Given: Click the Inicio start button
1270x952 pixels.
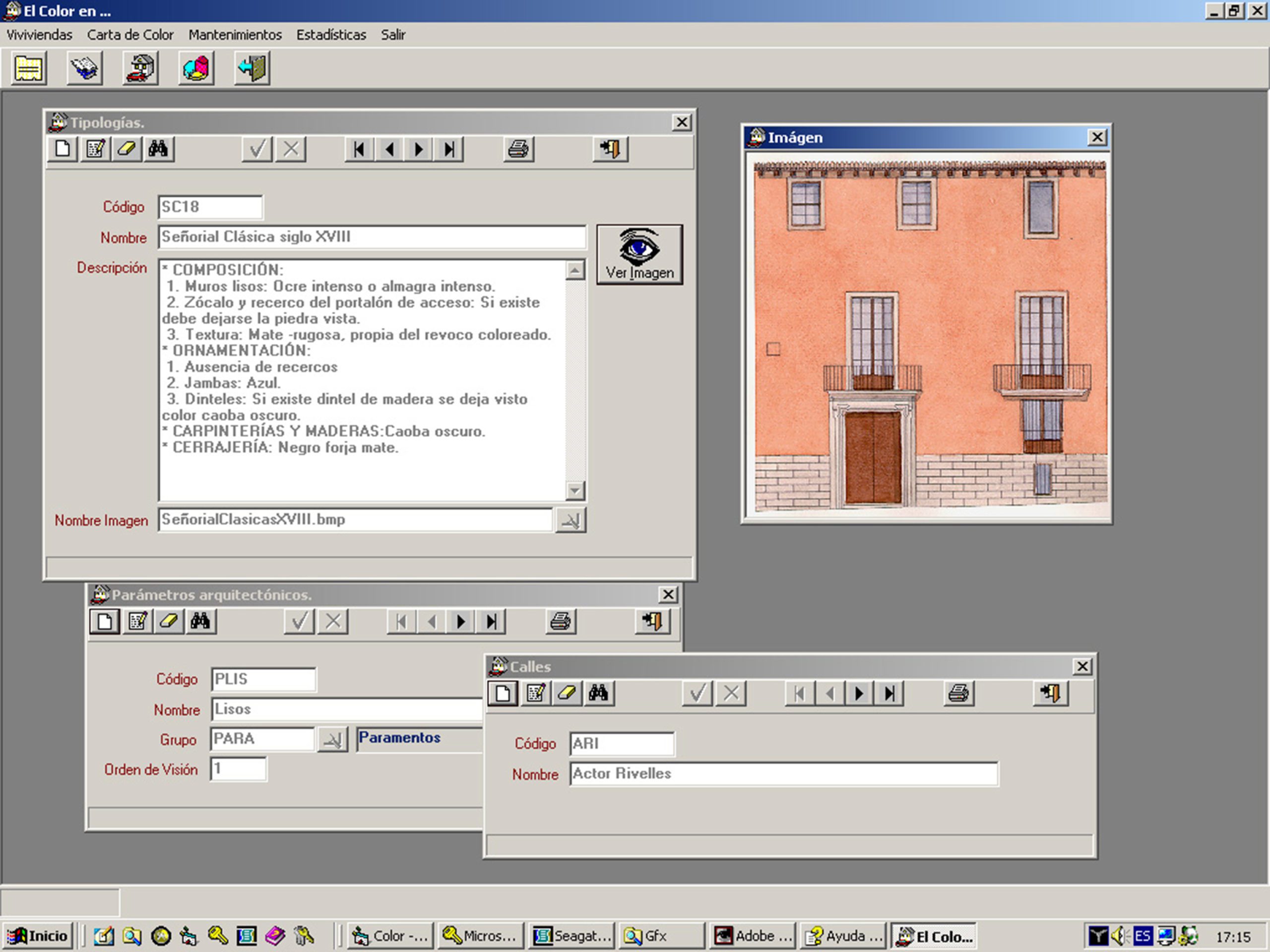Looking at the screenshot, I should tap(38, 936).
